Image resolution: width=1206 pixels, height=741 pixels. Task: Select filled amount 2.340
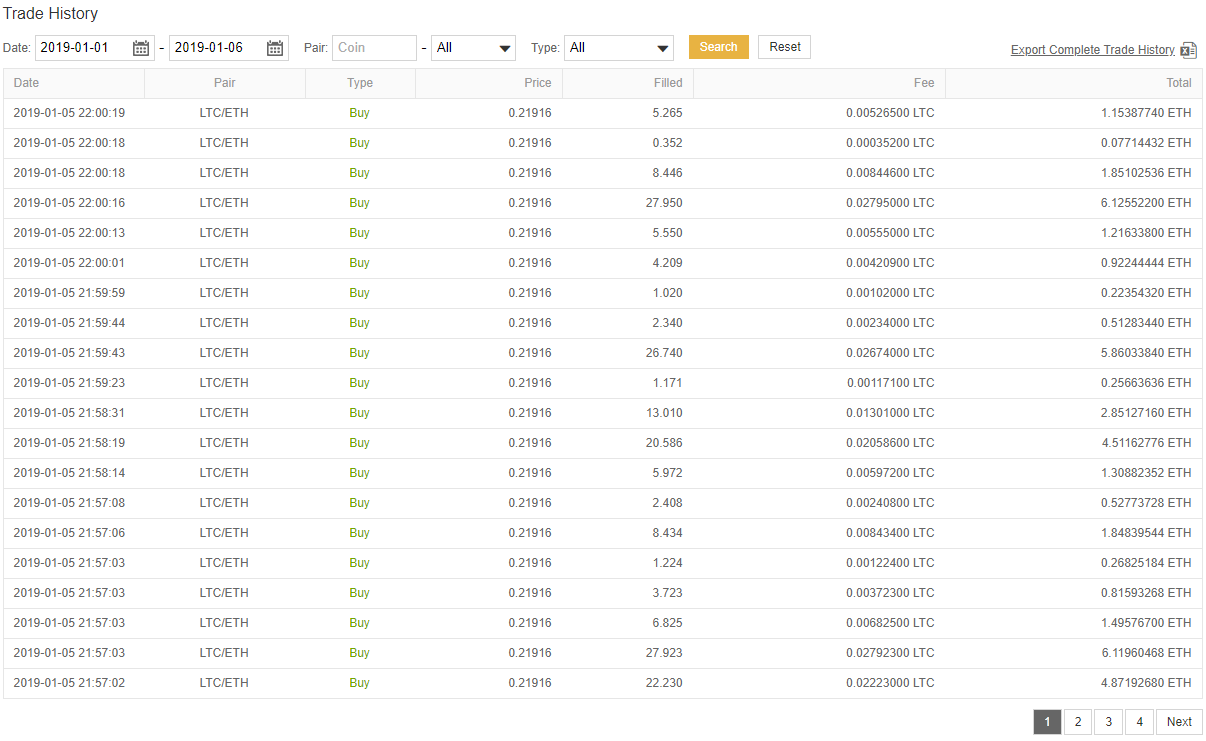click(667, 323)
